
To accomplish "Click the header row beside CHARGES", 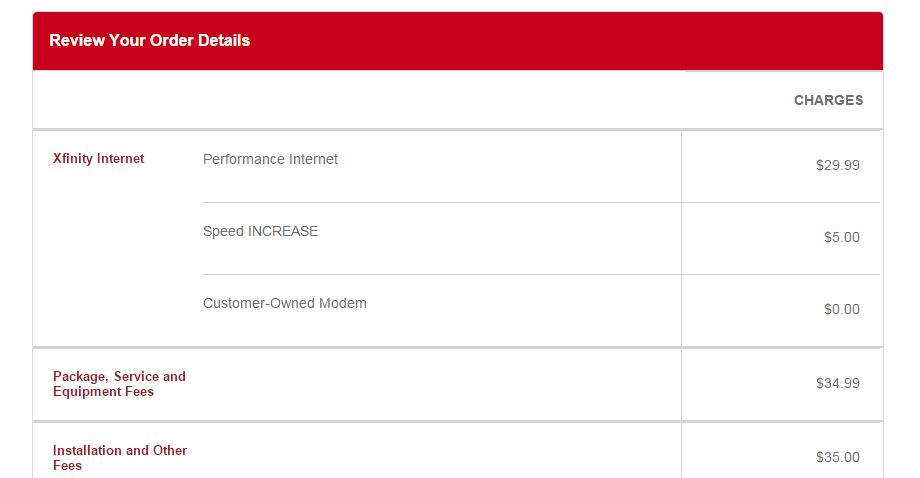I will click(x=458, y=100).
